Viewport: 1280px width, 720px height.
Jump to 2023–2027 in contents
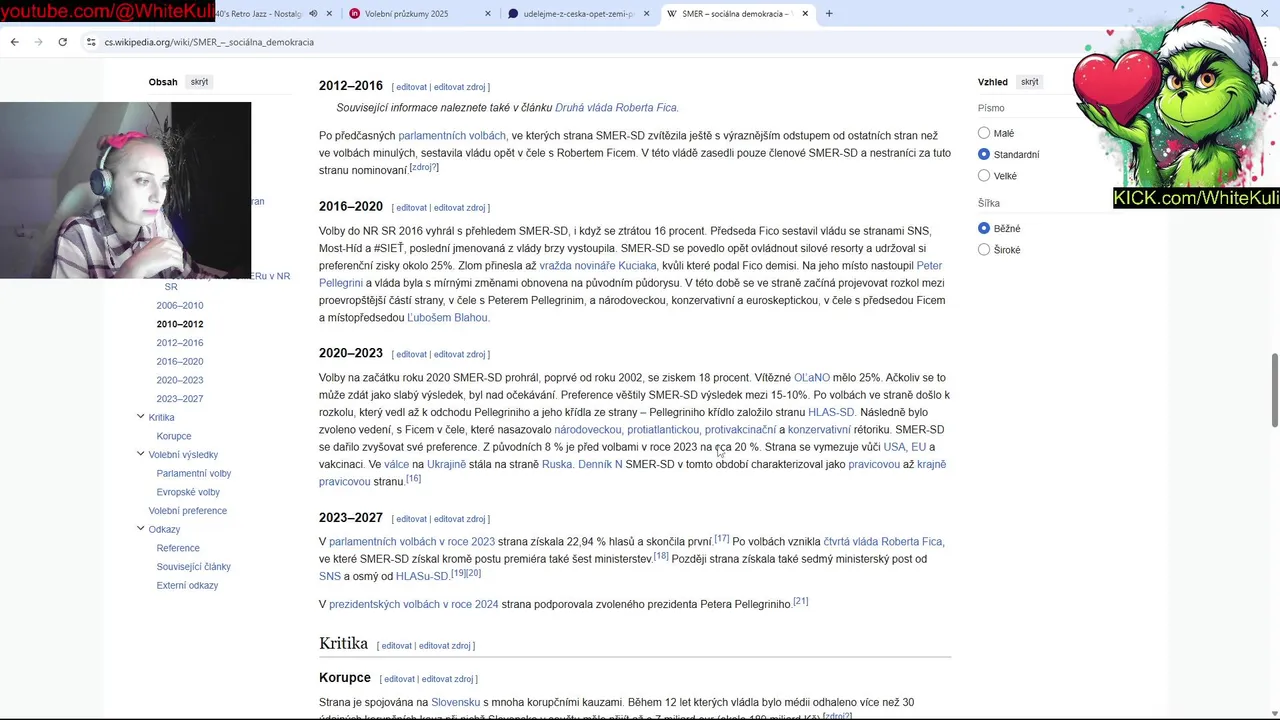tap(180, 399)
